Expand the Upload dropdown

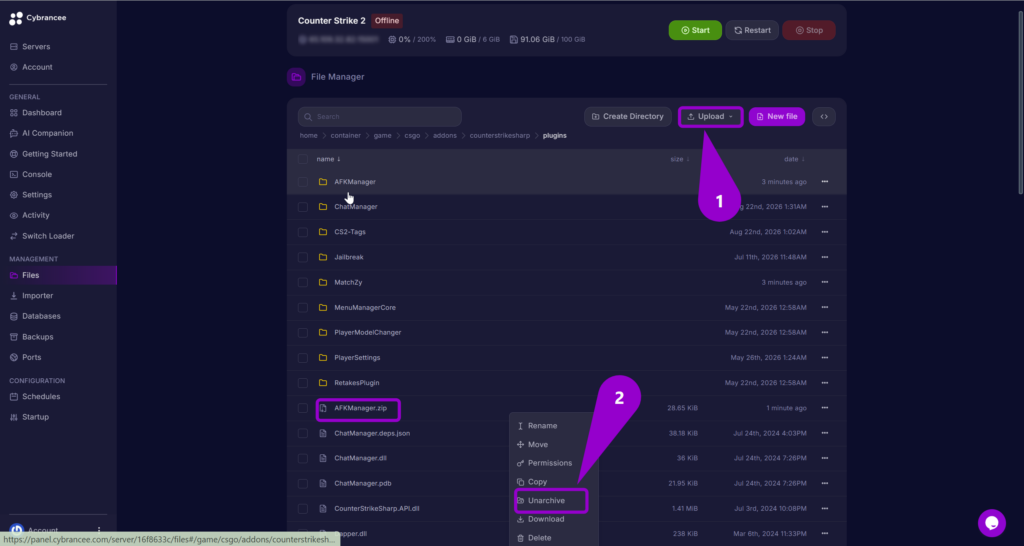coord(711,116)
